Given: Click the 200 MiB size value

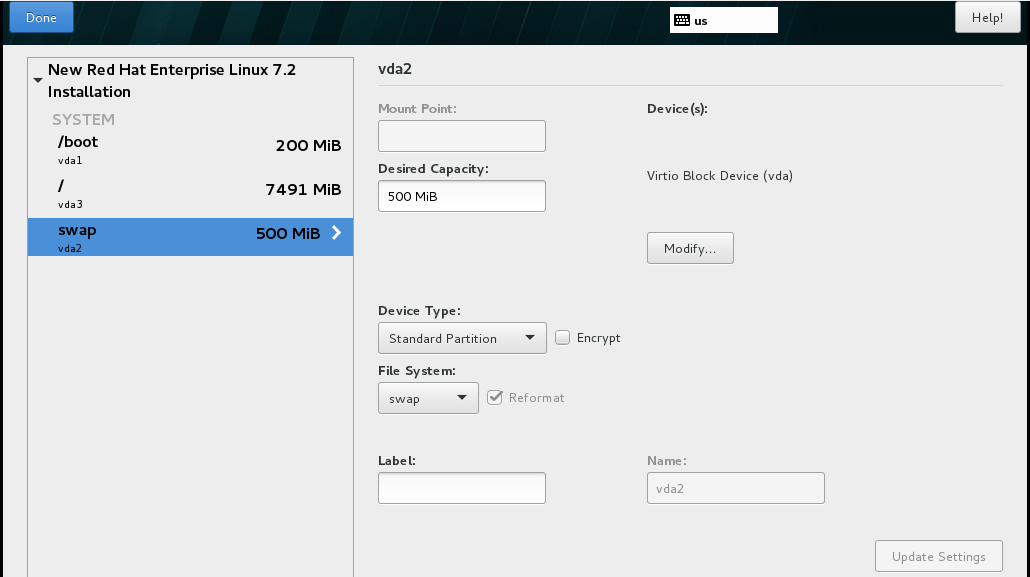Looking at the screenshot, I should pyautogui.click(x=309, y=146).
